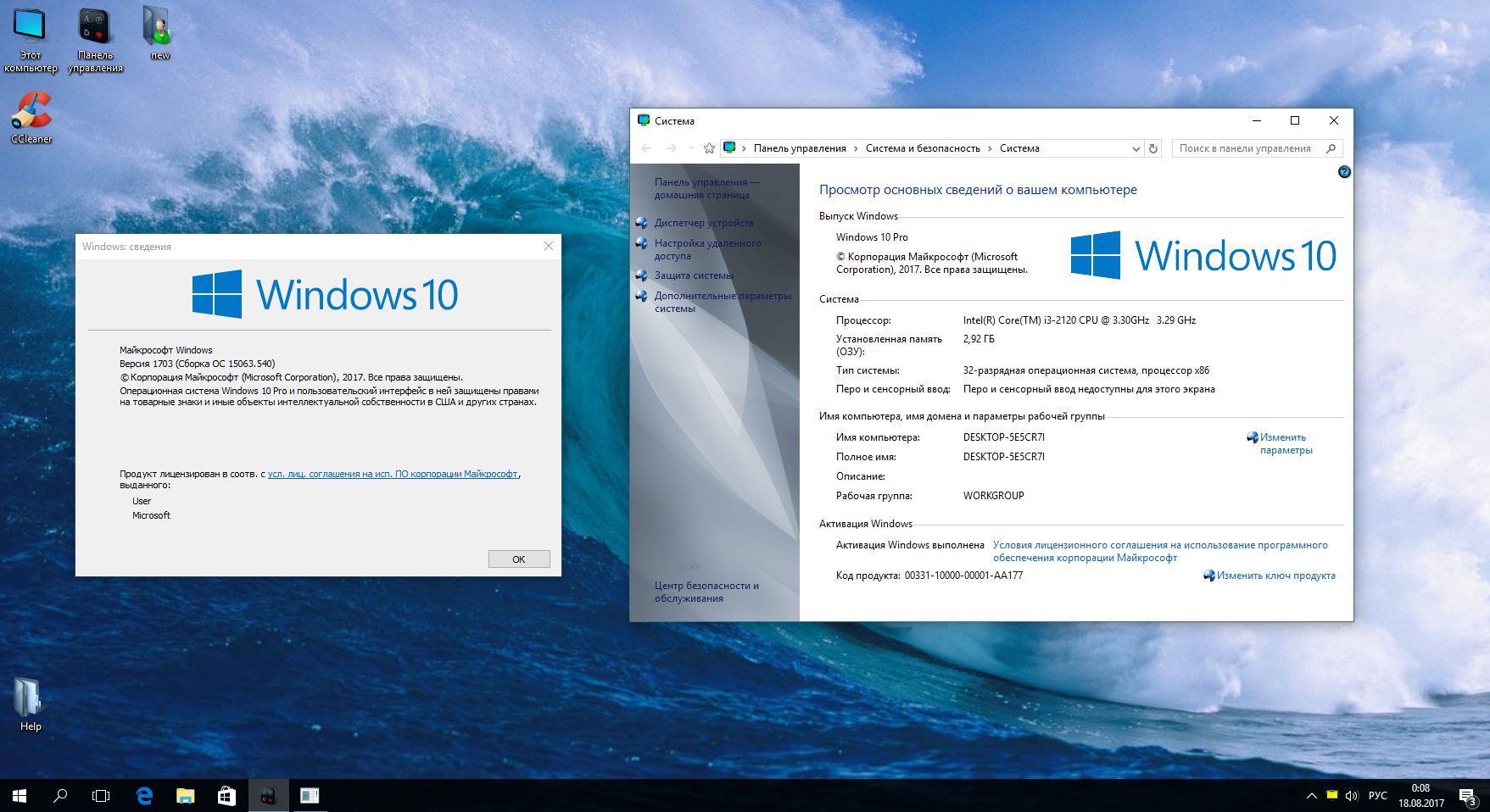This screenshot has height=812, width=1490.
Task: Click the taskbar search magnifier icon
Action: tap(60, 796)
